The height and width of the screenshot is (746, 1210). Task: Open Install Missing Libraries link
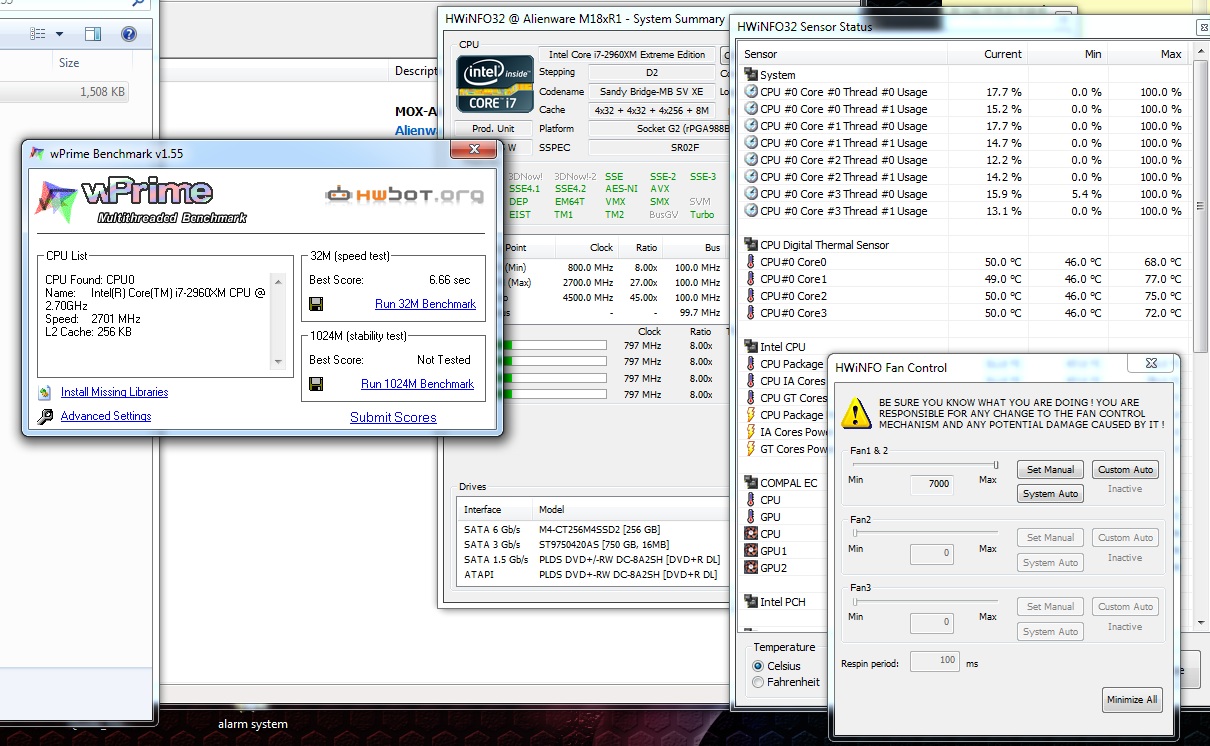coord(114,393)
